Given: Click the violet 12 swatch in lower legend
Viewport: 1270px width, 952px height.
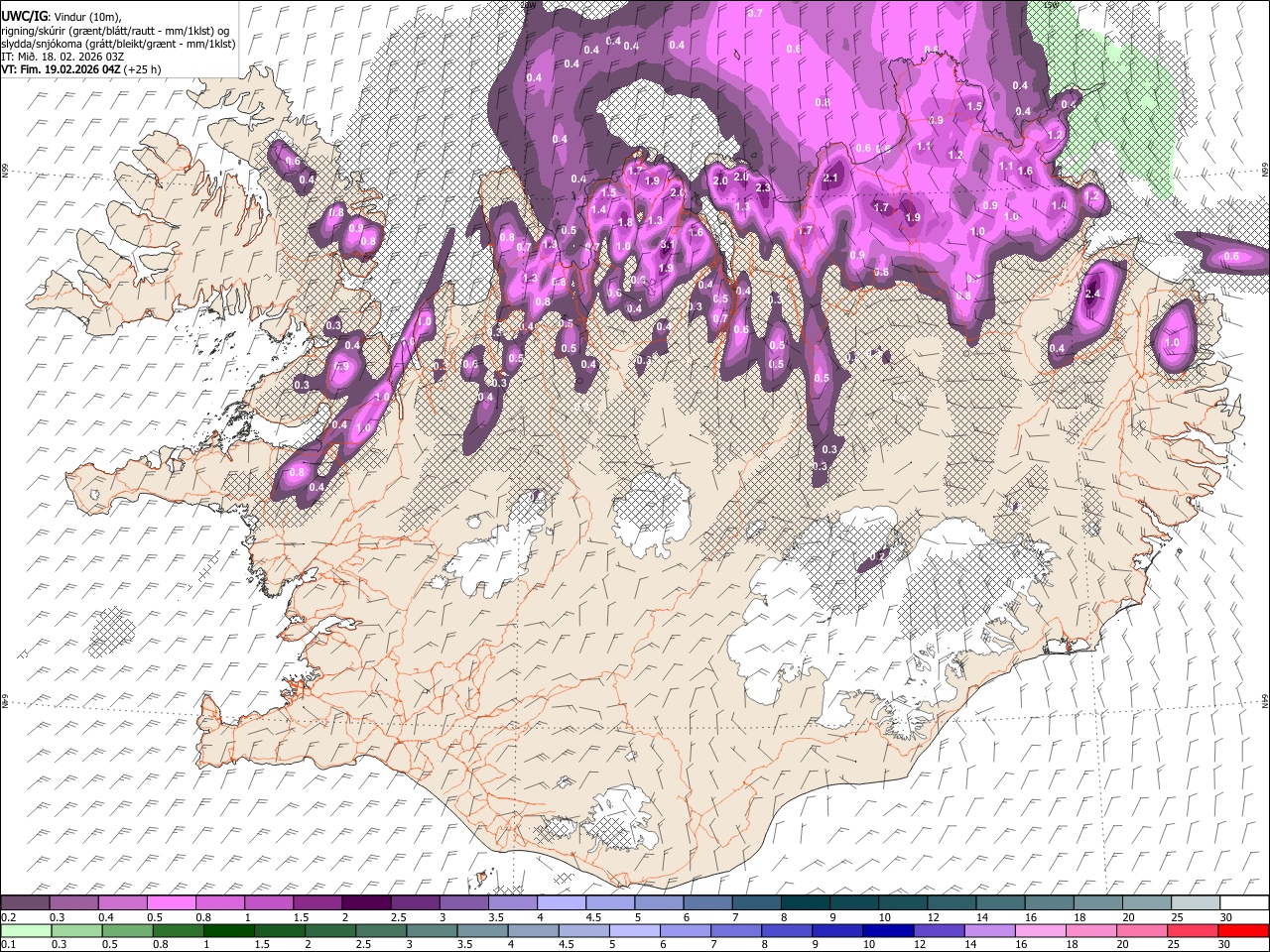Looking at the screenshot, I should [938, 930].
